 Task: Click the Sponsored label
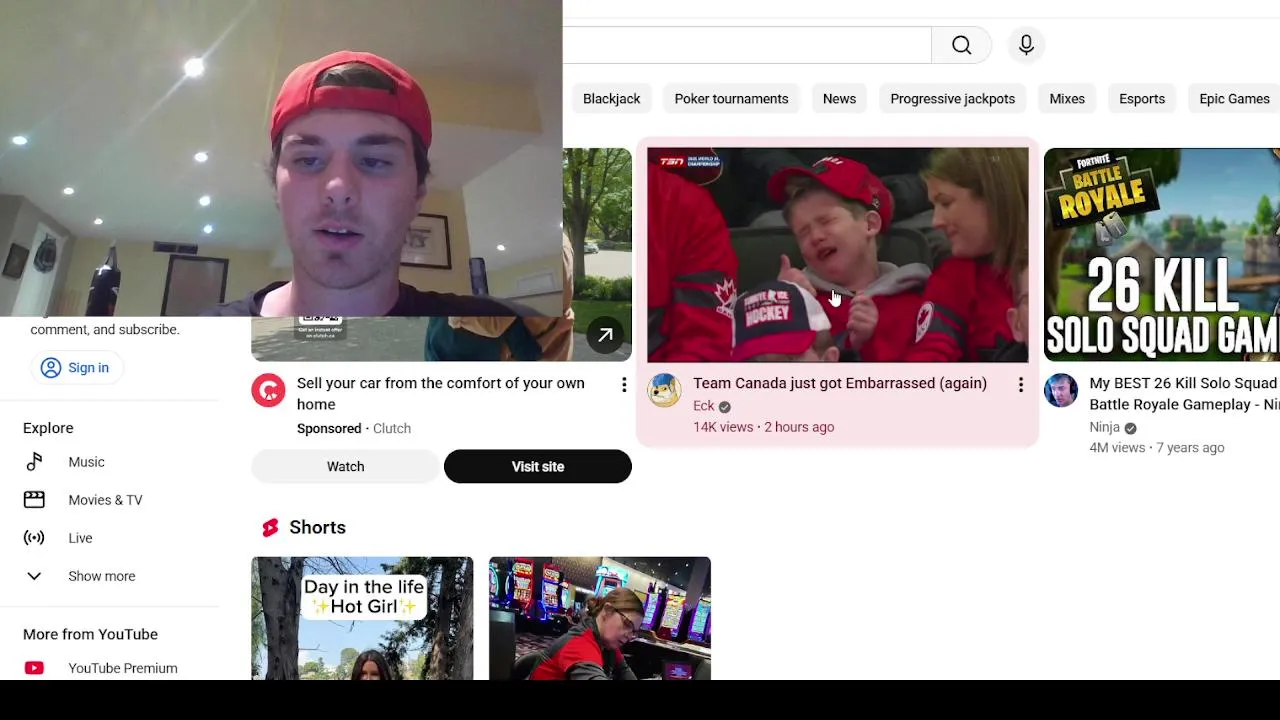point(329,428)
